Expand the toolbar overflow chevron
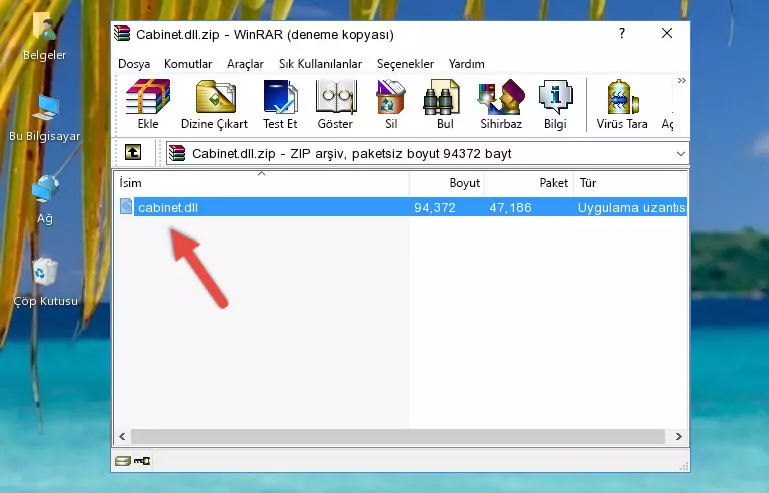Screen dimensions: 769x493 681,80
